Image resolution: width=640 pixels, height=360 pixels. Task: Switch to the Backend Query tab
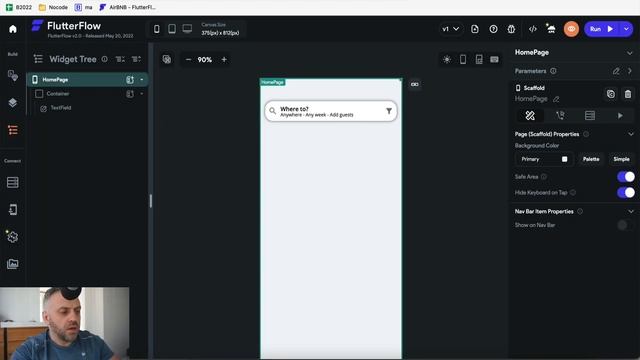590,116
